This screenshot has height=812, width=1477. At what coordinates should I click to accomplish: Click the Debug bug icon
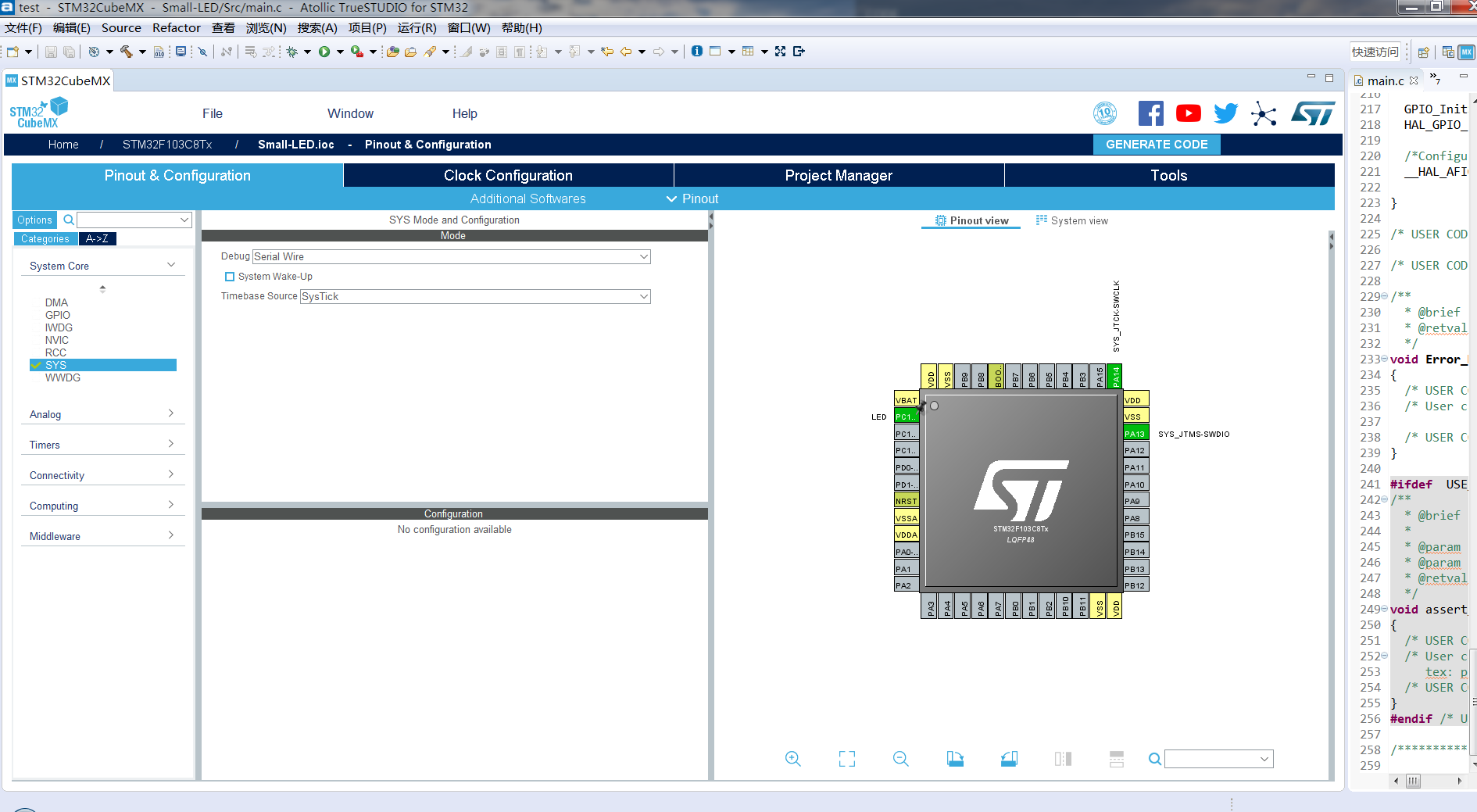click(x=291, y=52)
